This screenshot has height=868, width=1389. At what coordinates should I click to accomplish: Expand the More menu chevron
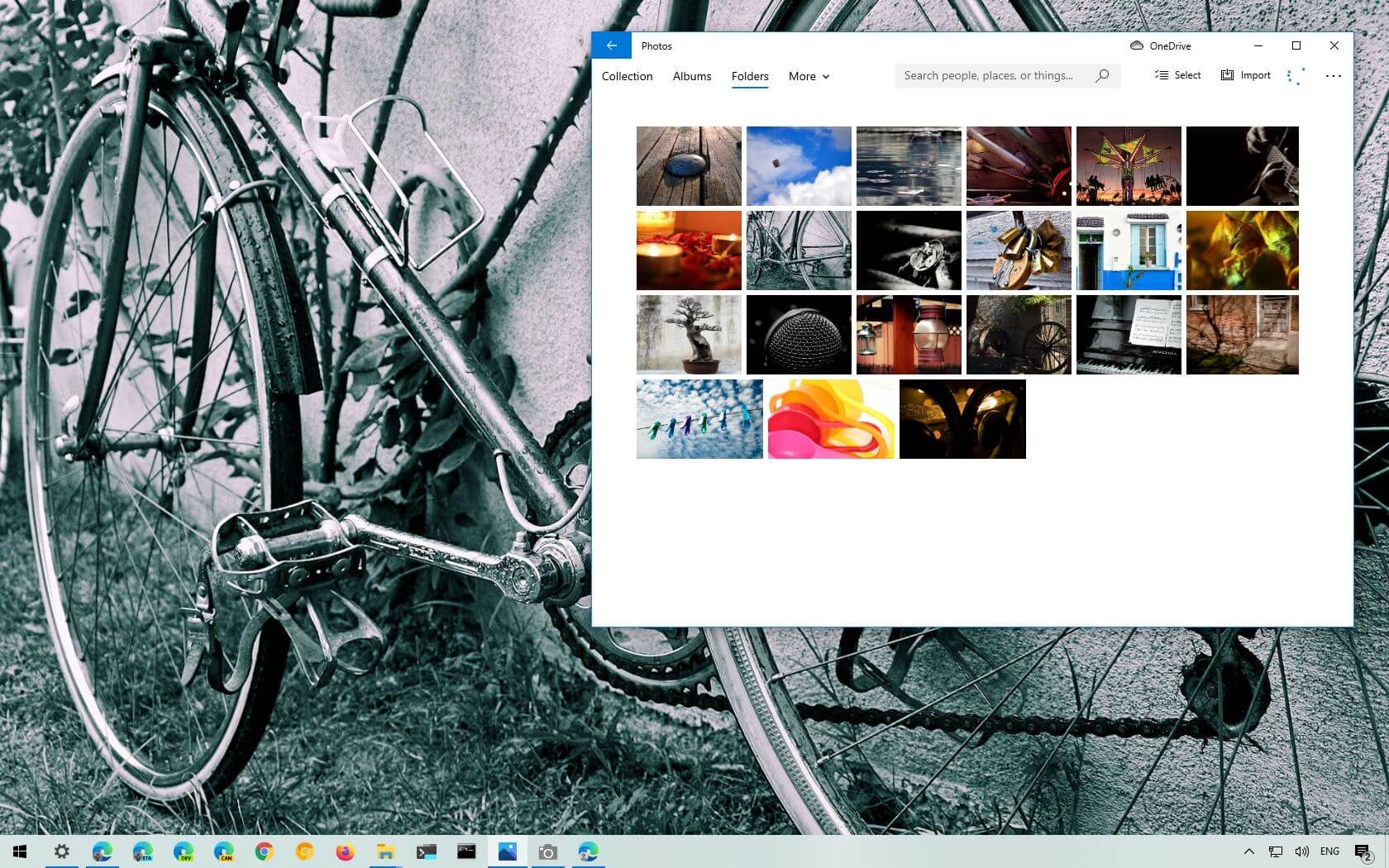tap(824, 77)
